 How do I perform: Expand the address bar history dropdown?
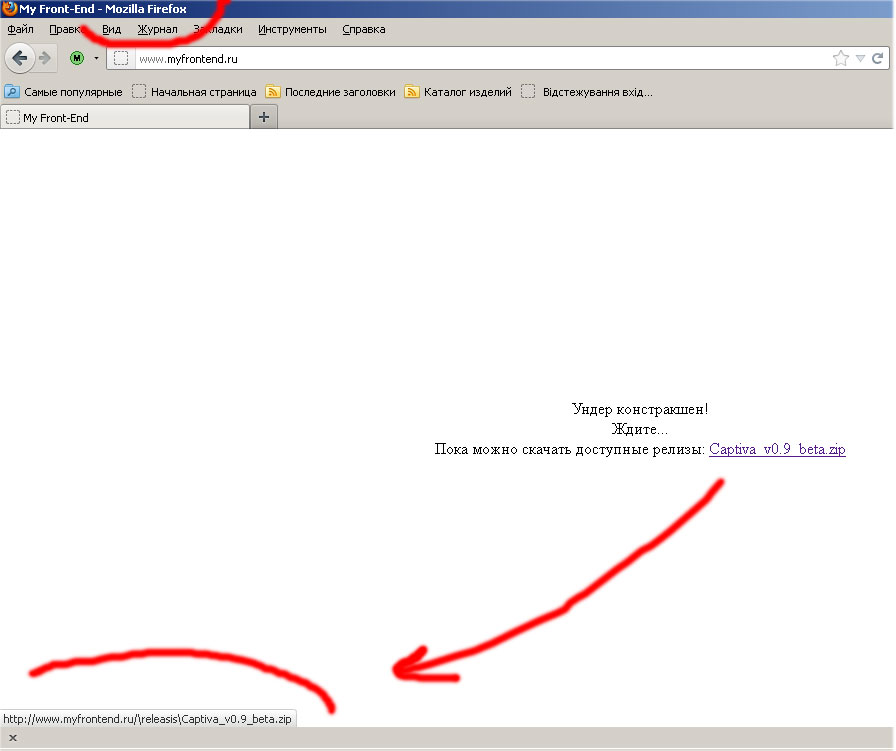point(860,59)
